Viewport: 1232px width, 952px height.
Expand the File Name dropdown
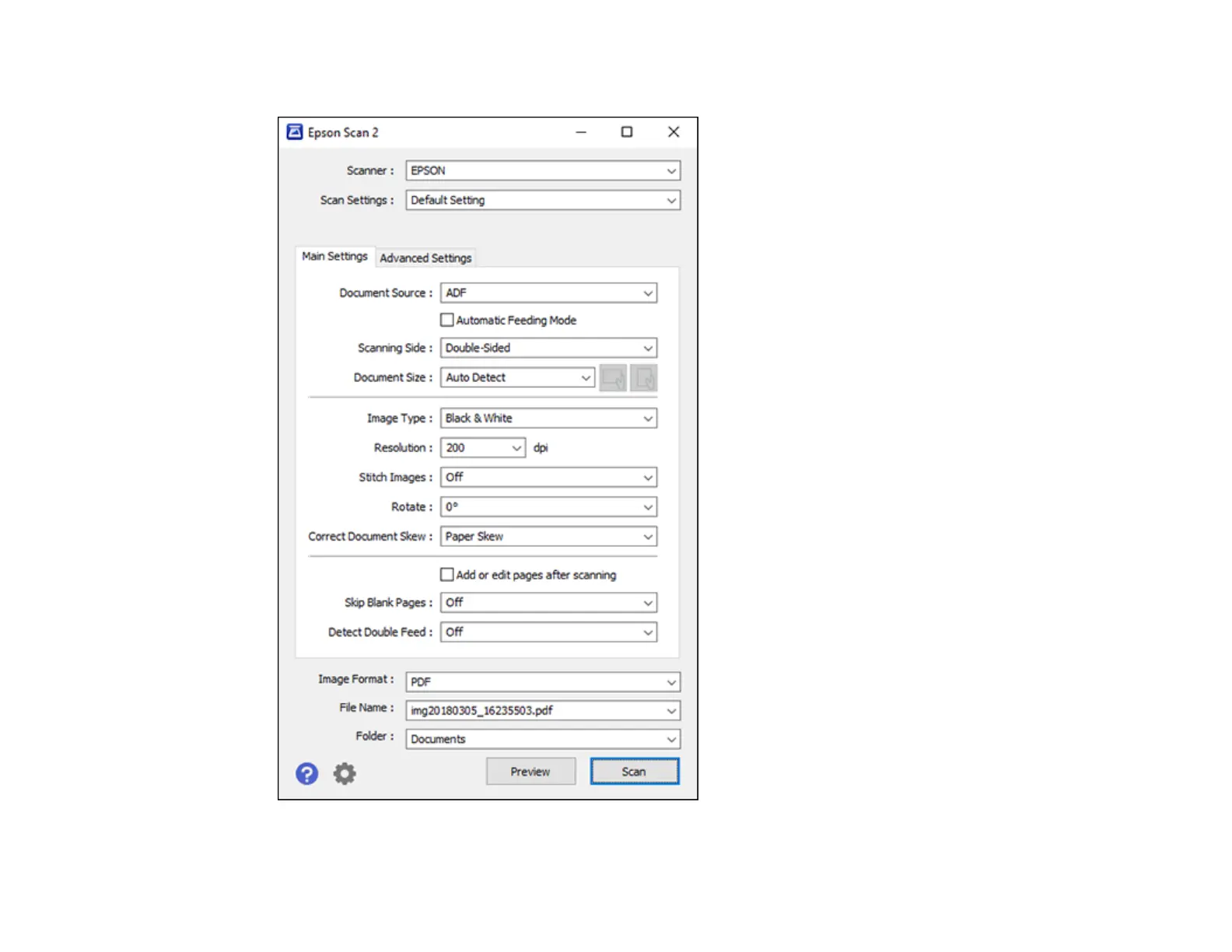543,711
